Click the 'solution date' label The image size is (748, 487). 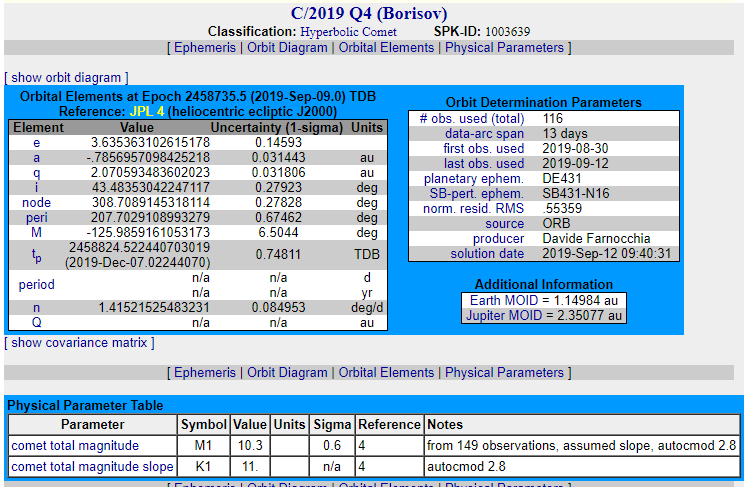point(487,253)
